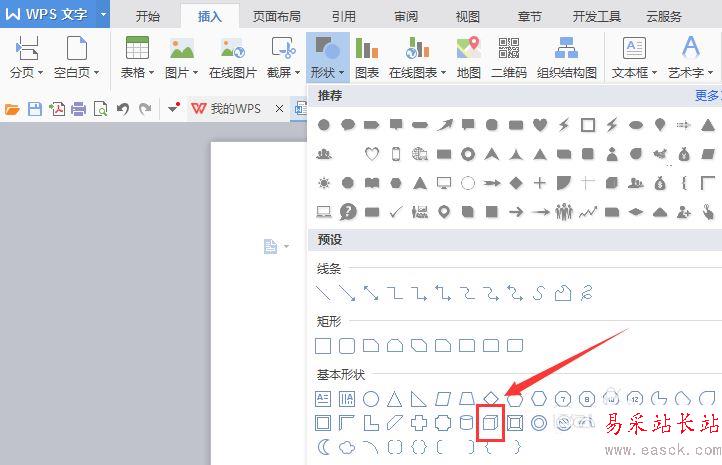Screen dimensions: 722x465
Task: Switch to the 章节 tab
Action: (x=530, y=17)
